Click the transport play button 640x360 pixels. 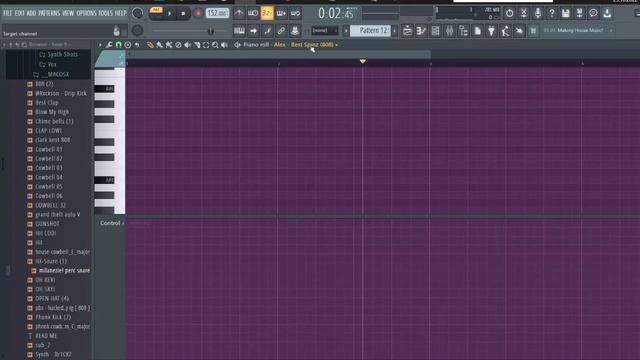coord(170,13)
